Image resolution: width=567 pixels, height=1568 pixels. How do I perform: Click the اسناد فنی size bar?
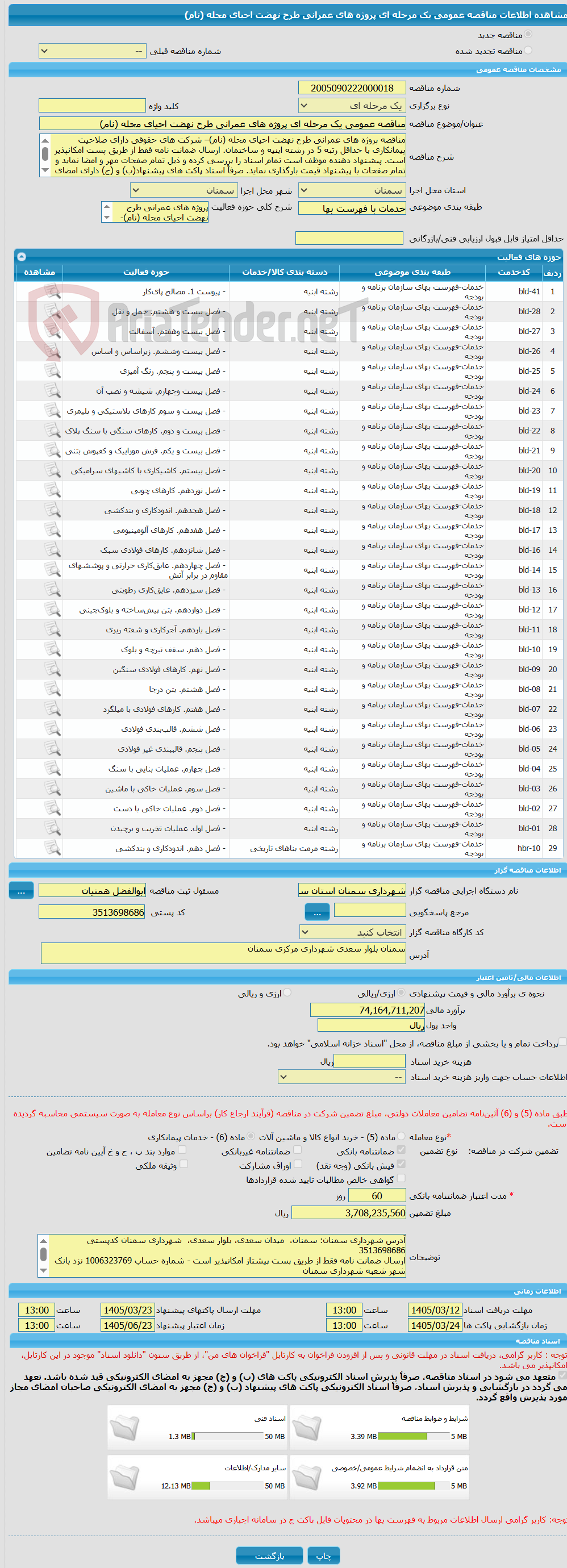[228, 1436]
